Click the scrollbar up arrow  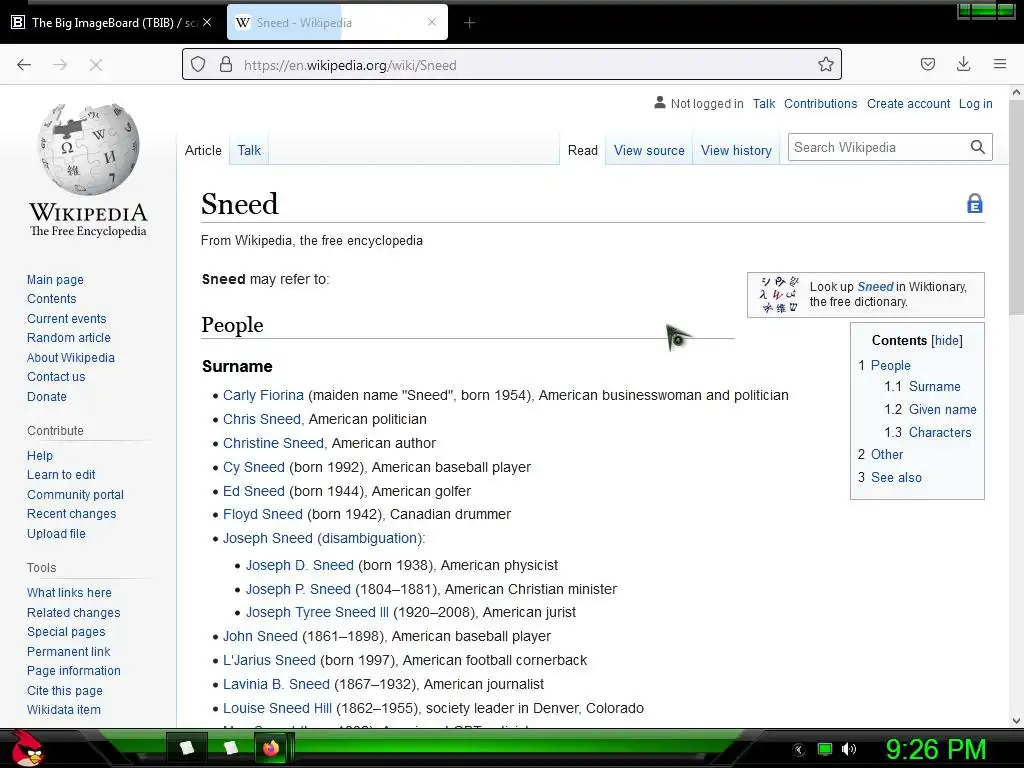click(1016, 93)
